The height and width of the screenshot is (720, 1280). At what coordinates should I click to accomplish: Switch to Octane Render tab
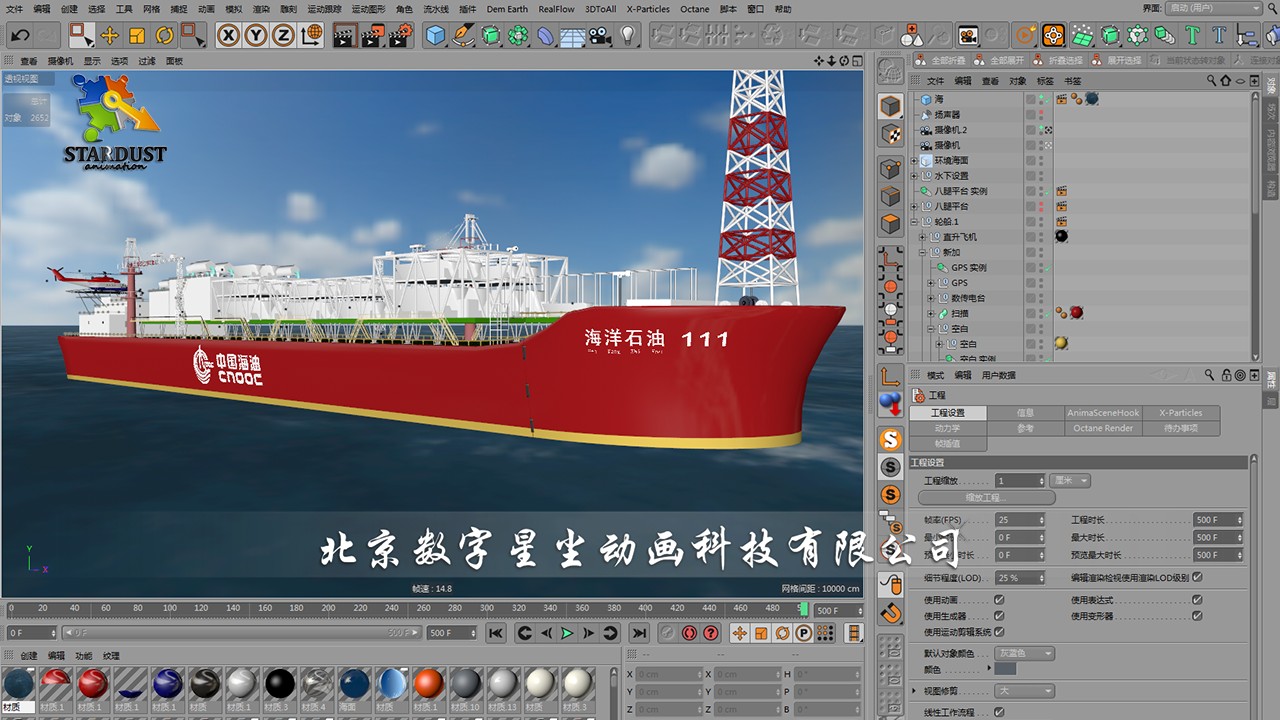click(1103, 428)
